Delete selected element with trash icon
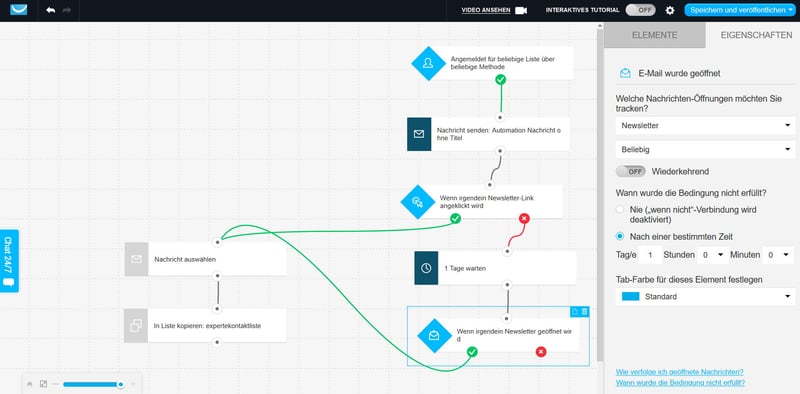This screenshot has width=800, height=394. coord(585,312)
